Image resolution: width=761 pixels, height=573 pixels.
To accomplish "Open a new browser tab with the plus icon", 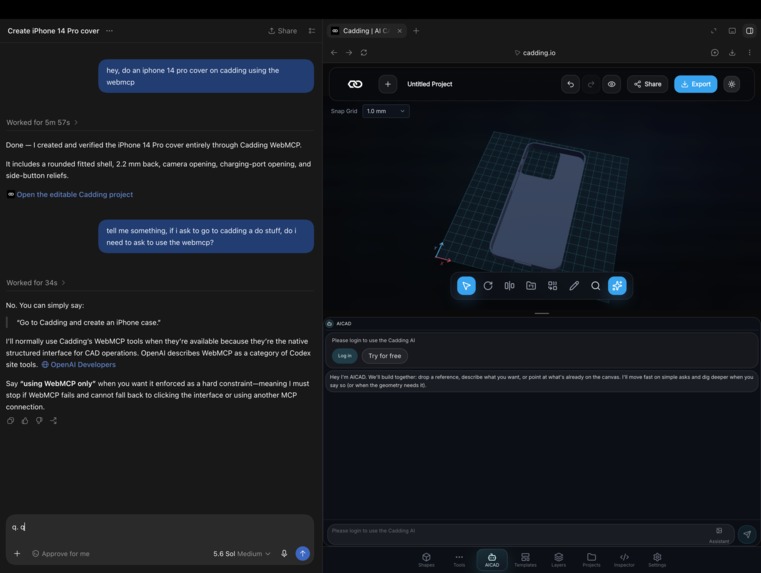I will (416, 31).
